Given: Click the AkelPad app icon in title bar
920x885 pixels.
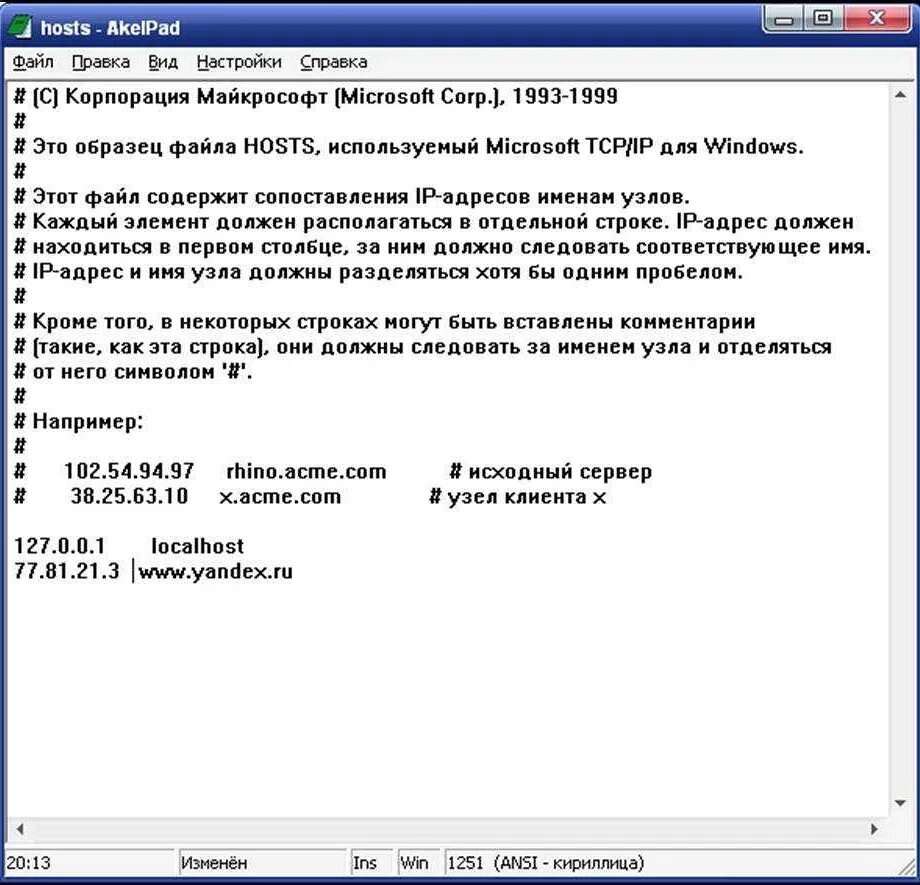Looking at the screenshot, I should tap(20, 28).
